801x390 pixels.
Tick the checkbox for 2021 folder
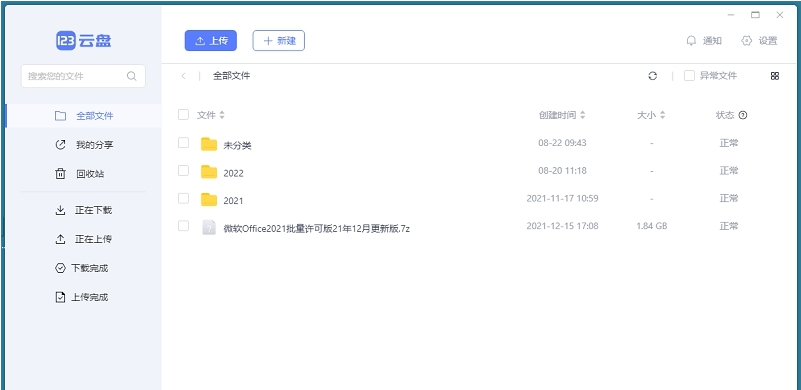[183, 198]
